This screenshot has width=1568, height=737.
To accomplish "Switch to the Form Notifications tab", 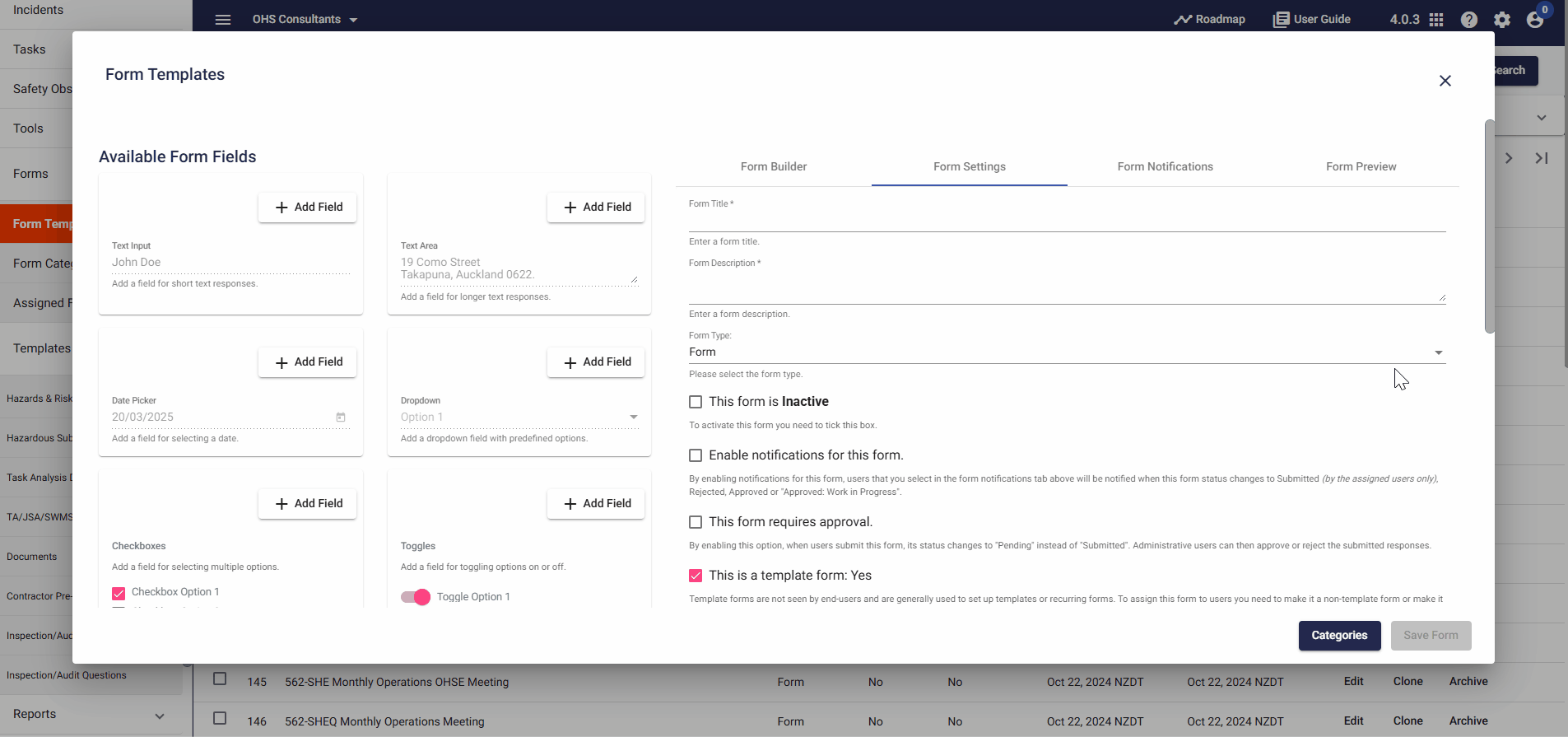I will tap(1166, 167).
